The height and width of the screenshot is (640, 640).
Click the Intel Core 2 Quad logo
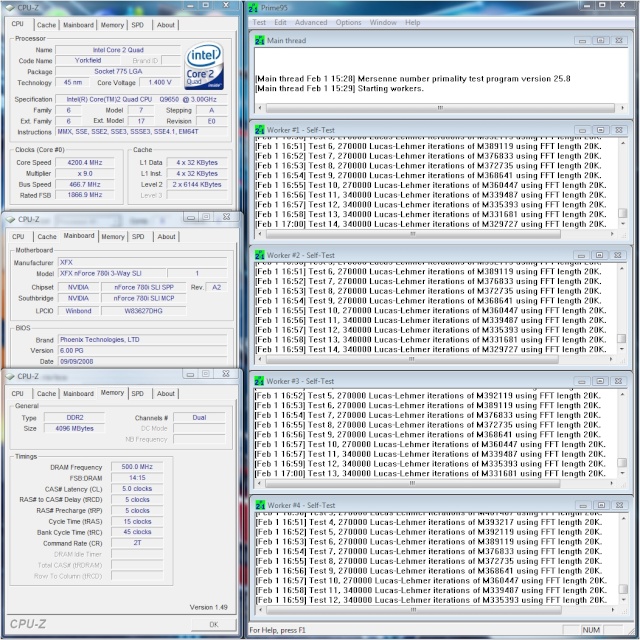[x=204, y=66]
